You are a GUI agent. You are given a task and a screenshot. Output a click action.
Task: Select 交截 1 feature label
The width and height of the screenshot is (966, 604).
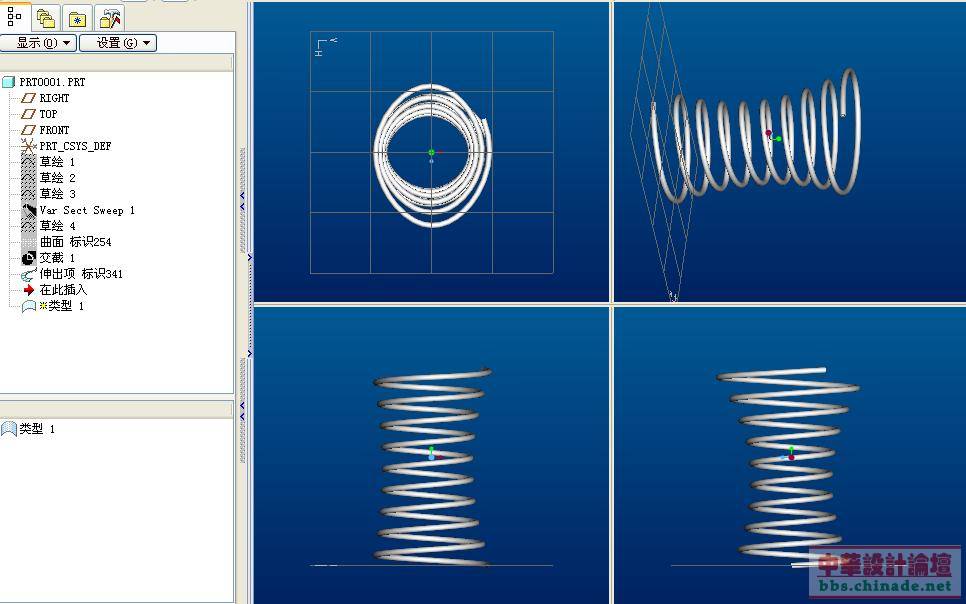[x=57, y=258]
